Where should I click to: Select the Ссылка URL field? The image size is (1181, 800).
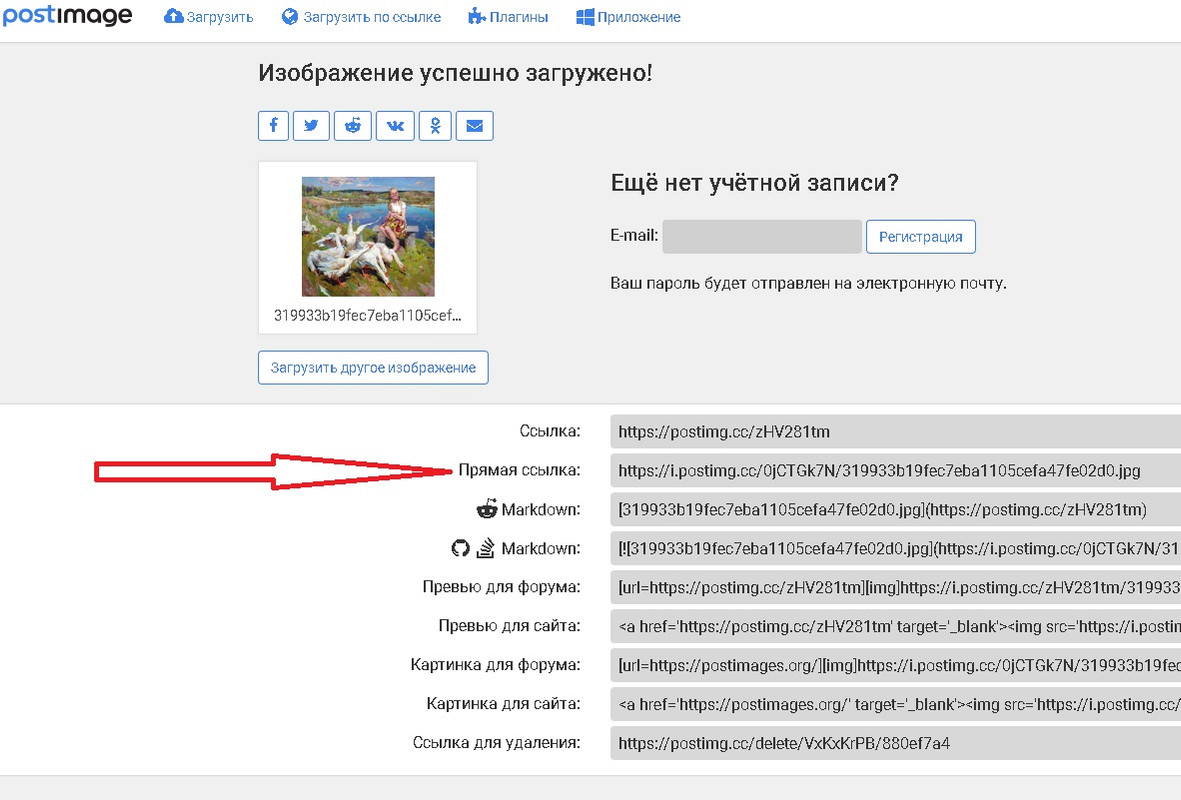point(896,432)
